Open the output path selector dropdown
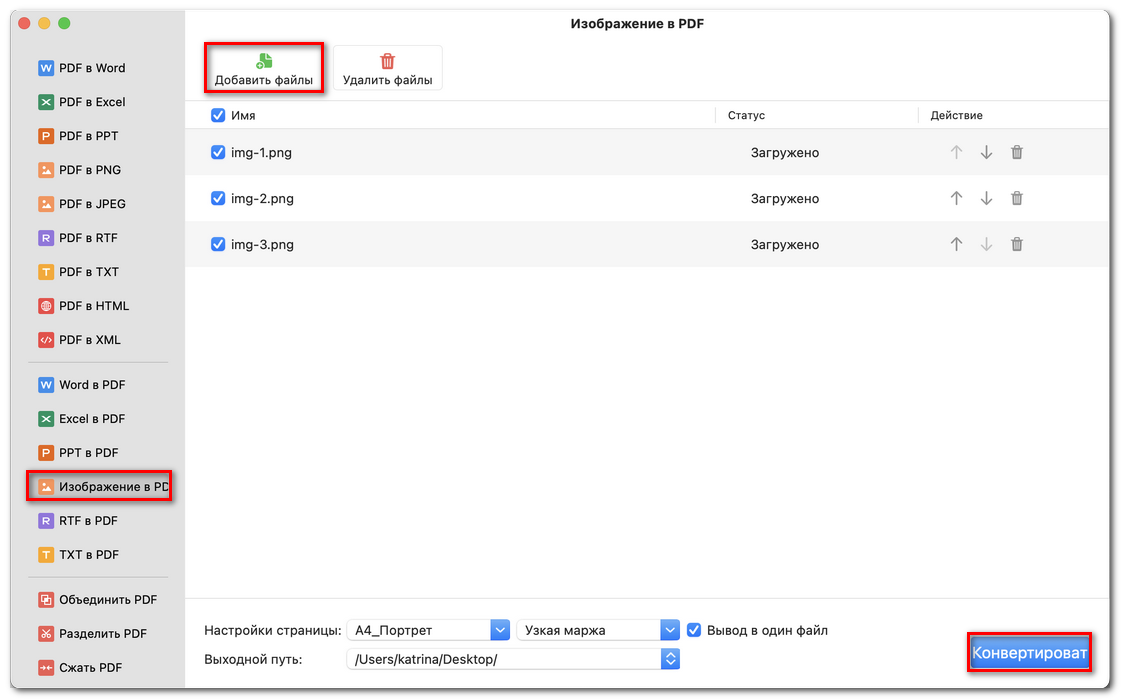The width and height of the screenshot is (1121, 699). point(671,659)
